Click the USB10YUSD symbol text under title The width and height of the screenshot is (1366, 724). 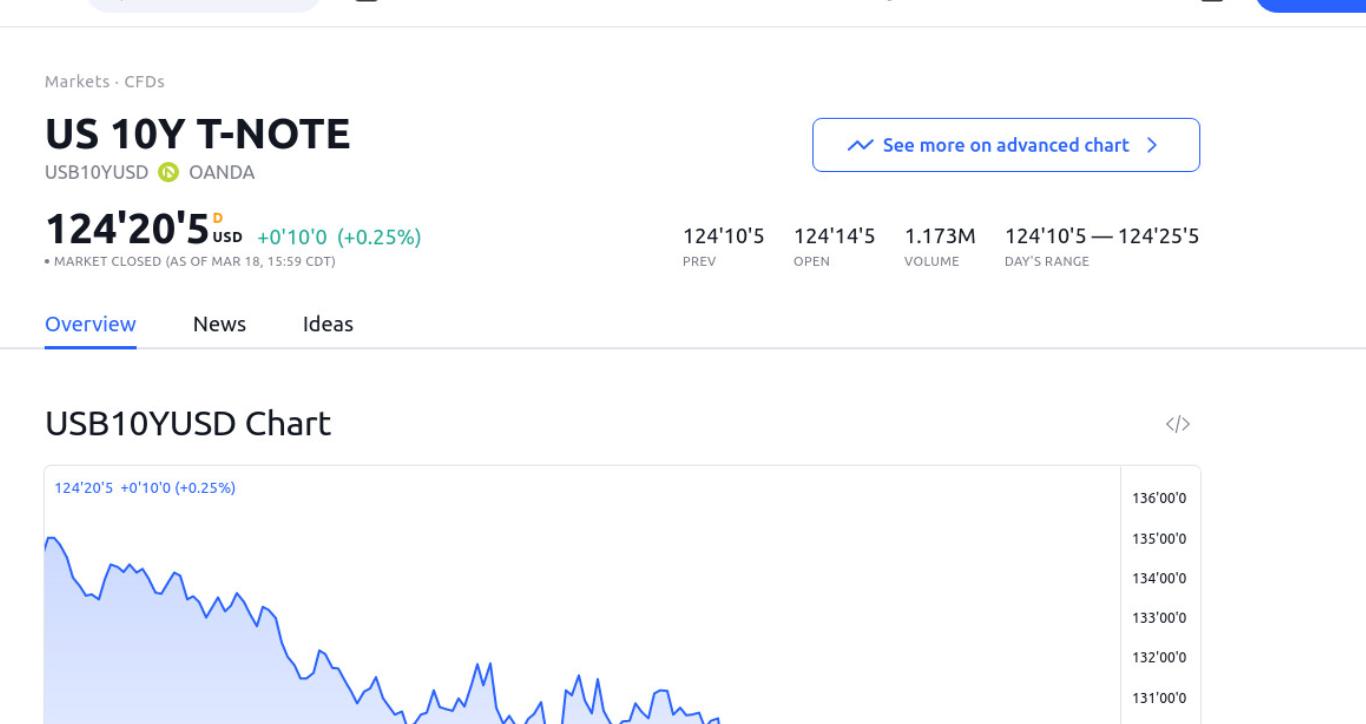point(97,172)
